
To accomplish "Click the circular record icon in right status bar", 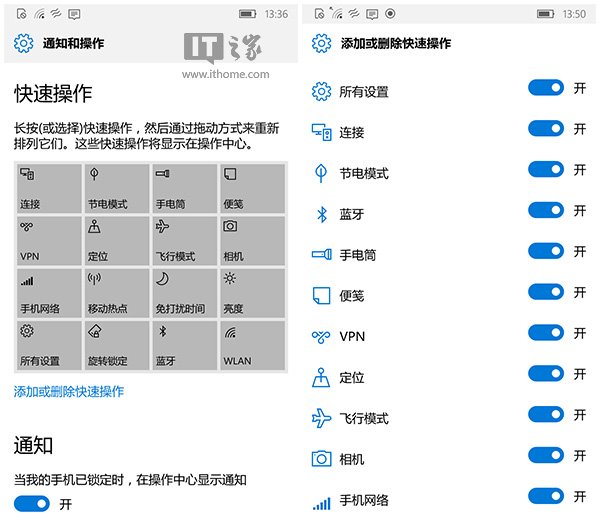I will click(390, 14).
